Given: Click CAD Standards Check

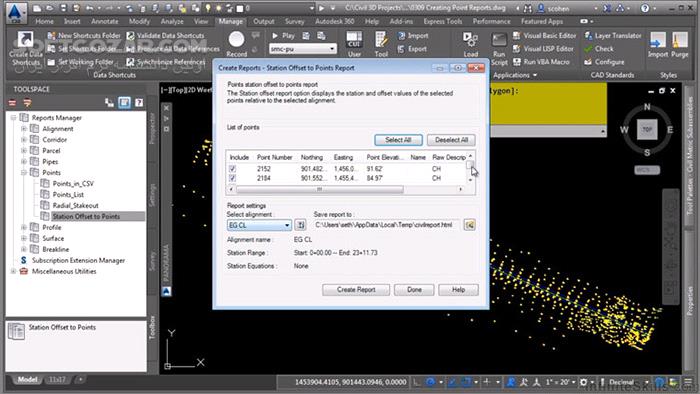Looking at the screenshot, I should (x=599, y=49).
